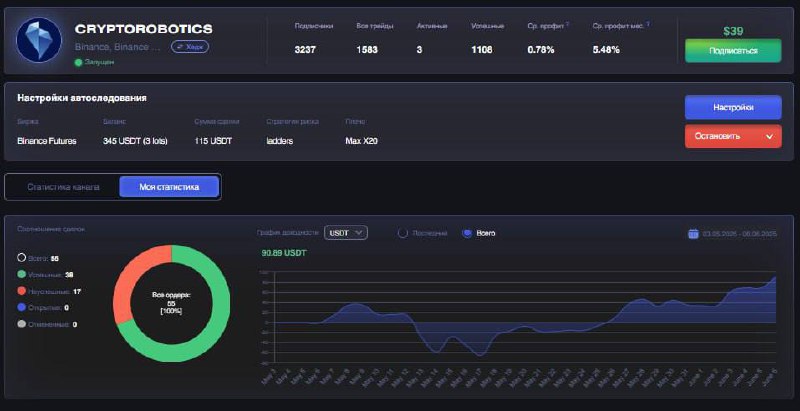Click the 1583 all trades value
800x411 pixels.
pyautogui.click(x=367, y=50)
